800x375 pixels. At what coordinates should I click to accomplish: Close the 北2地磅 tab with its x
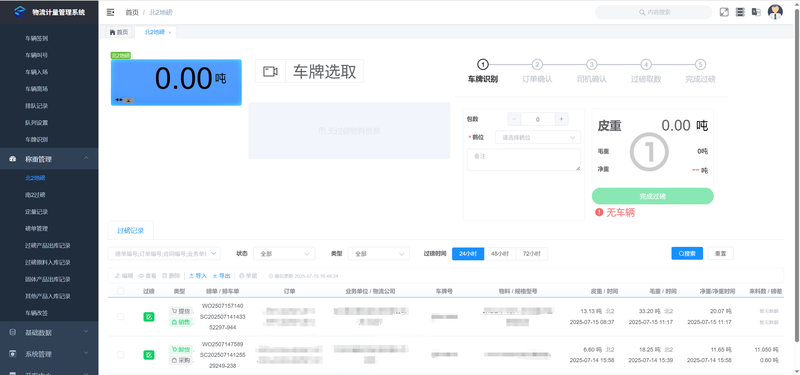169,32
